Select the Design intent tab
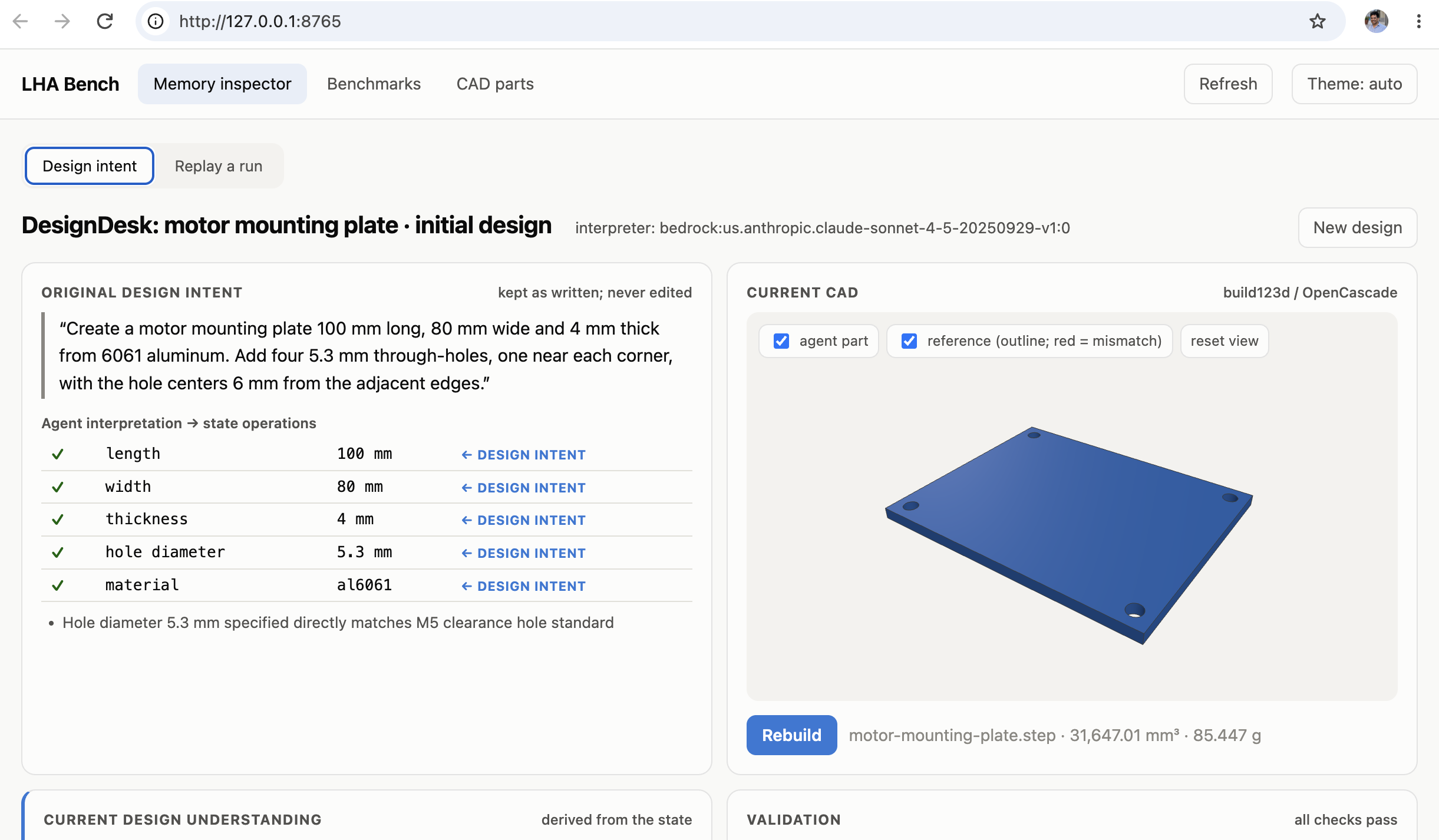 [x=90, y=166]
